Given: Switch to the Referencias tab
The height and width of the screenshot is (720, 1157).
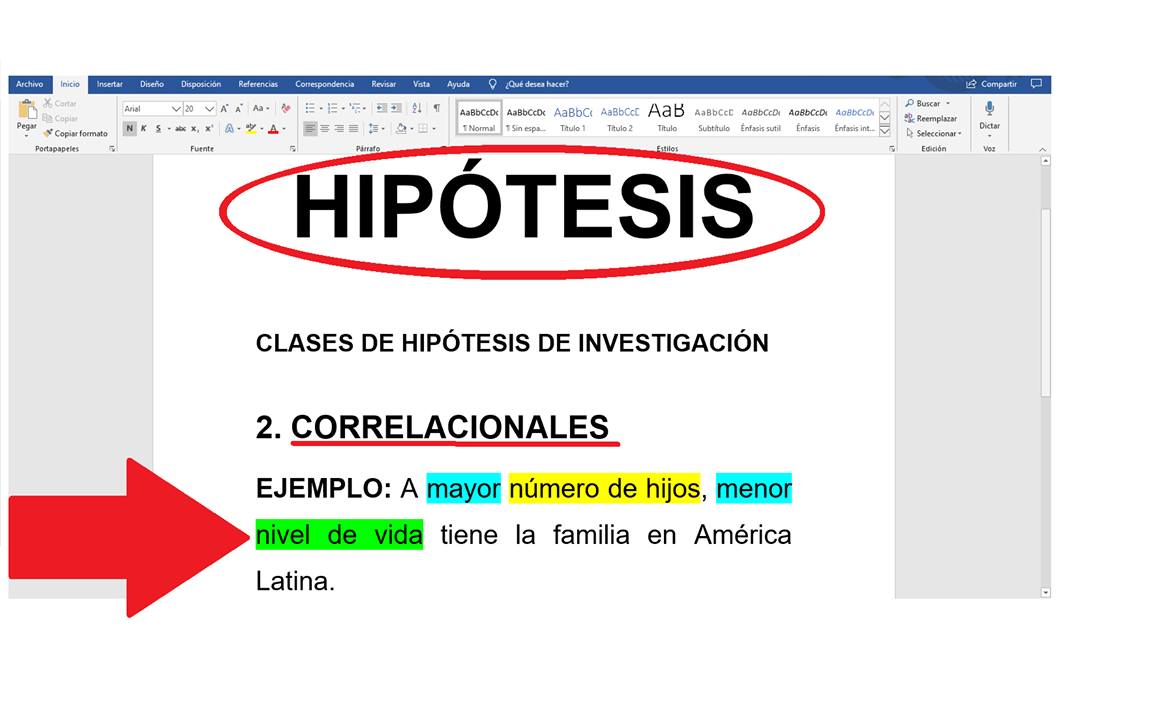Looking at the screenshot, I should pos(258,84).
